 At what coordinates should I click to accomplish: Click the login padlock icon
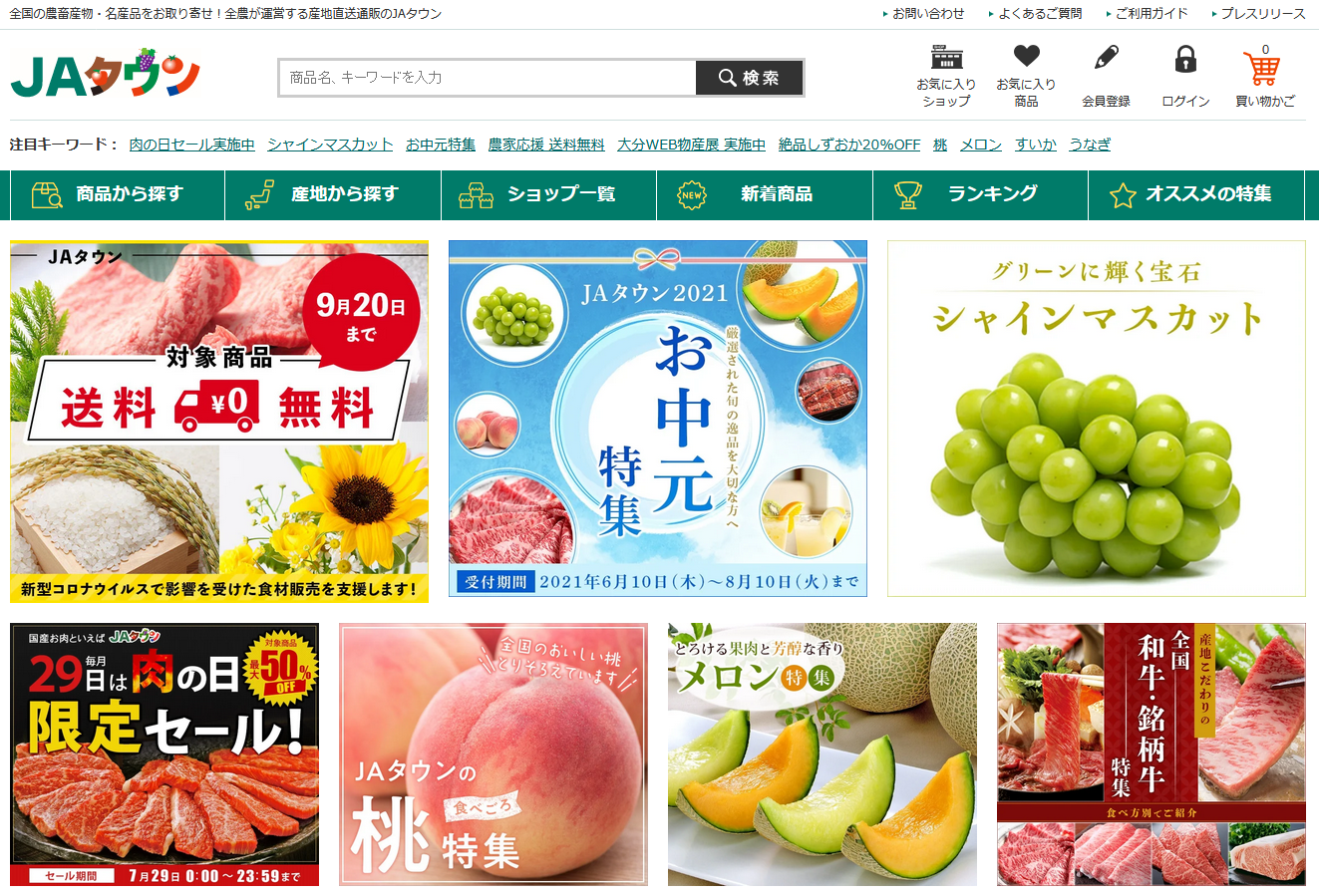tap(1185, 59)
